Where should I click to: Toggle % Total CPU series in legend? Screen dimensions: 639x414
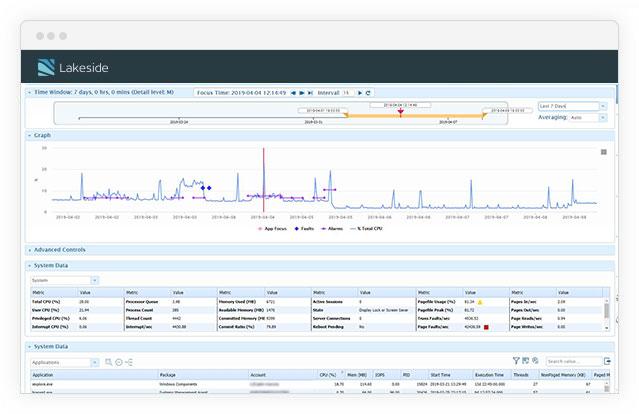366,229
